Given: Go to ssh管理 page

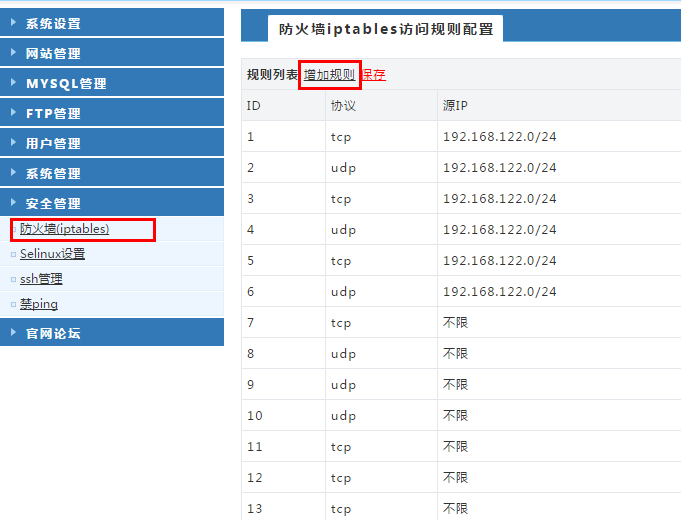Looking at the screenshot, I should pyautogui.click(x=41, y=279).
